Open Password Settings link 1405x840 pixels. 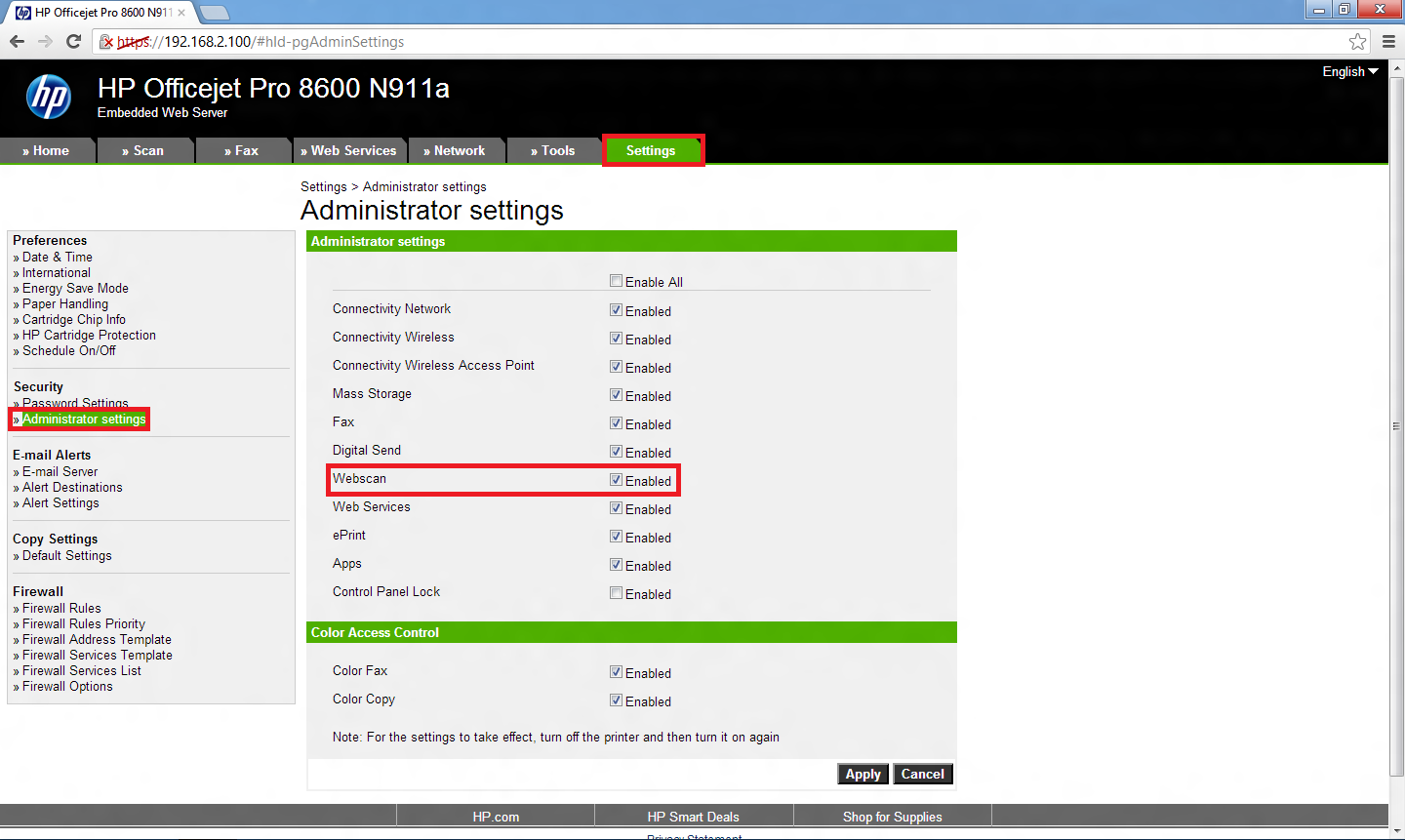coord(75,403)
